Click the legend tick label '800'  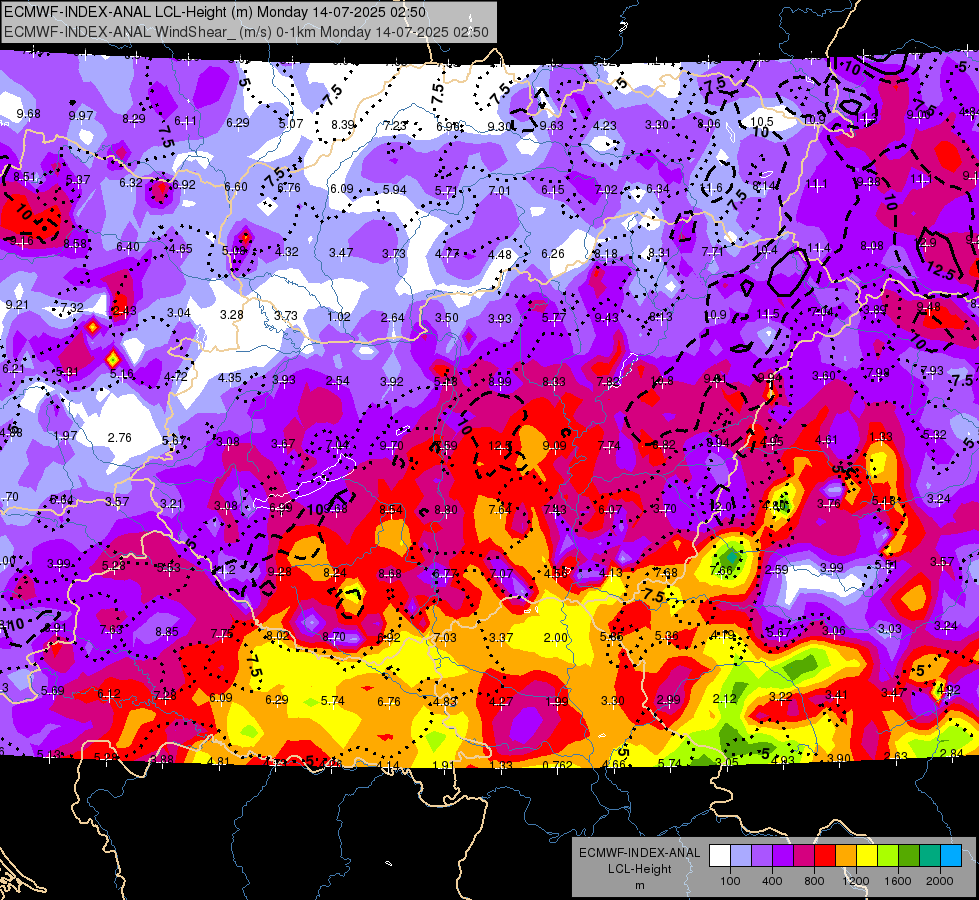pyautogui.click(x=814, y=881)
